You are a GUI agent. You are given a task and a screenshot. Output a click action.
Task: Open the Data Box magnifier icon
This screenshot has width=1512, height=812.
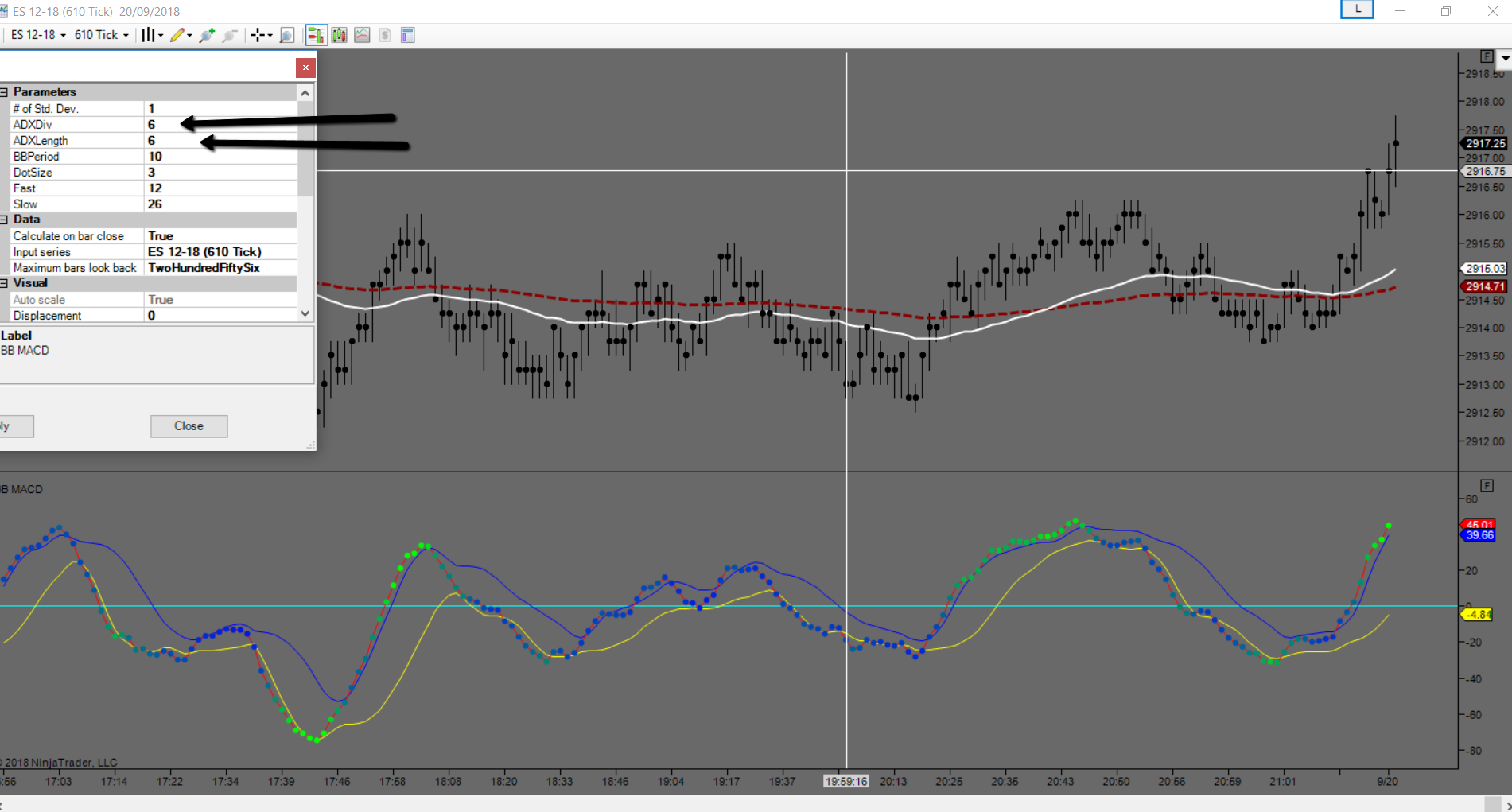pyautogui.click(x=287, y=35)
